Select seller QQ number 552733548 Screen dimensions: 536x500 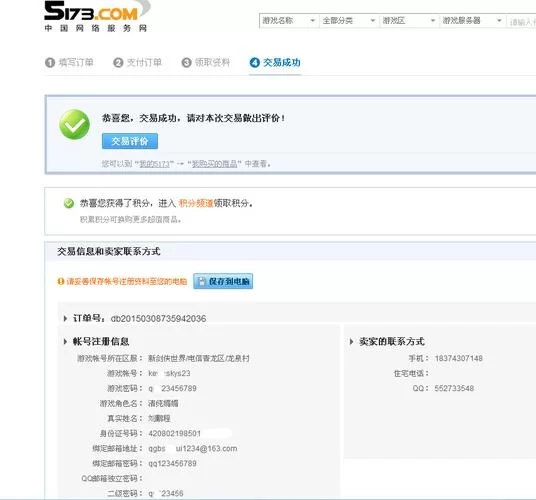pos(454,389)
